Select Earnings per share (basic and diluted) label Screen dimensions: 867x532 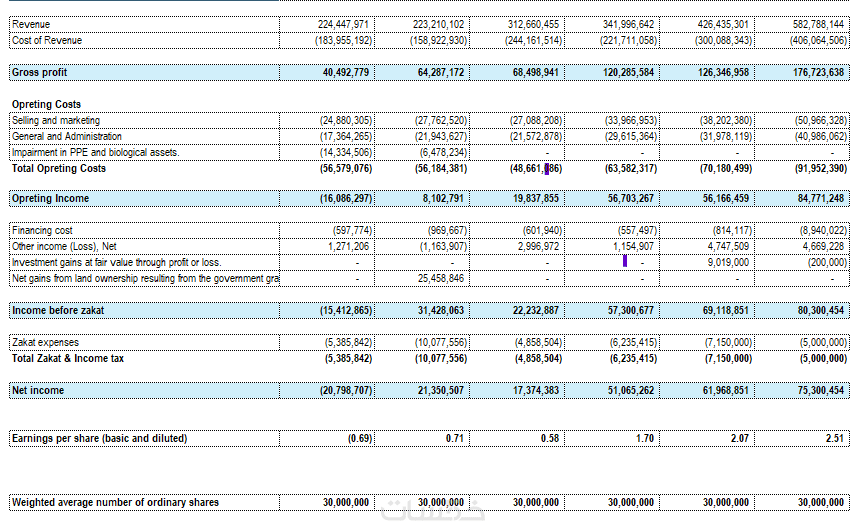[x=100, y=439]
